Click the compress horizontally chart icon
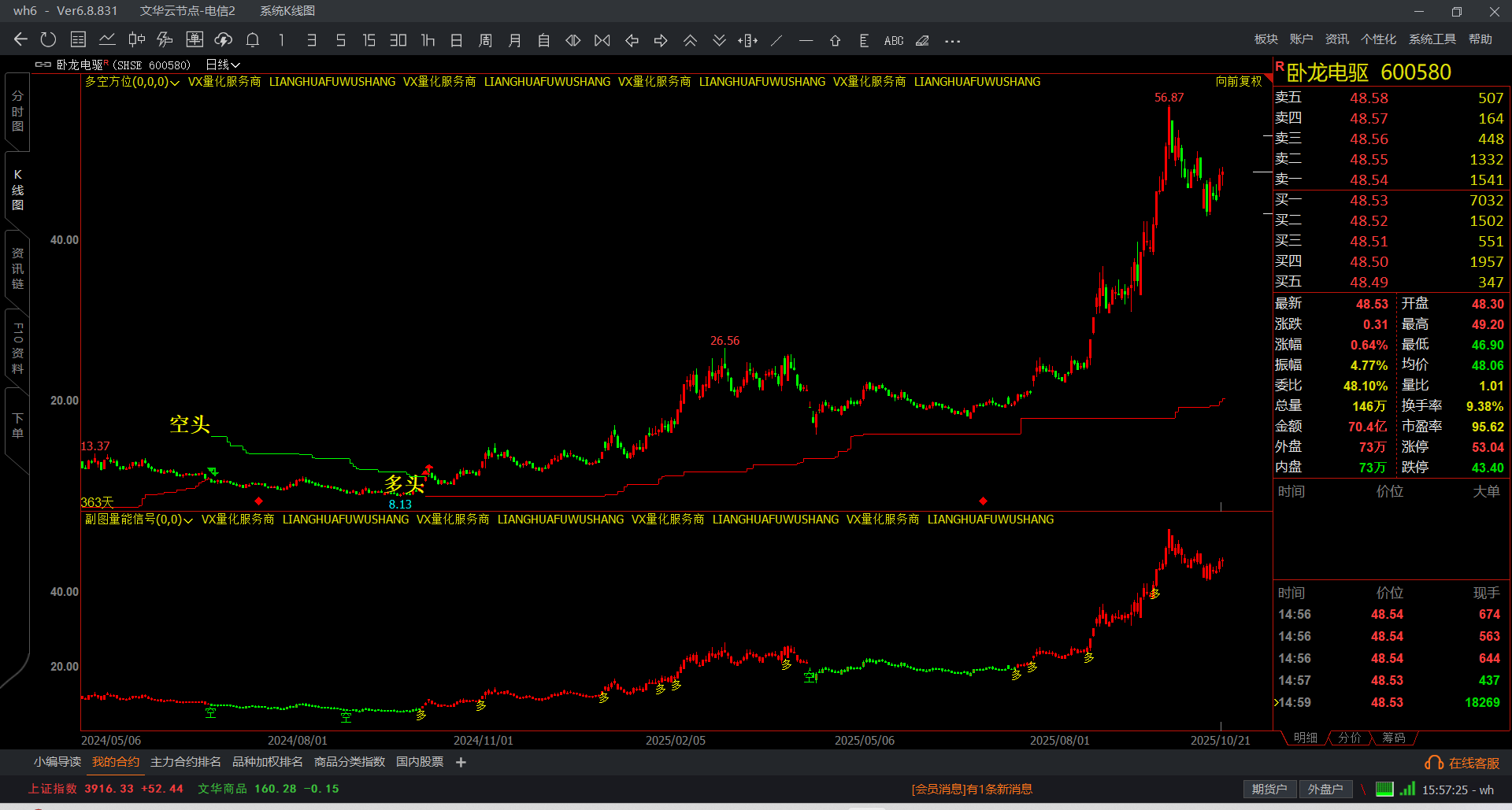1512x810 pixels. (602, 40)
